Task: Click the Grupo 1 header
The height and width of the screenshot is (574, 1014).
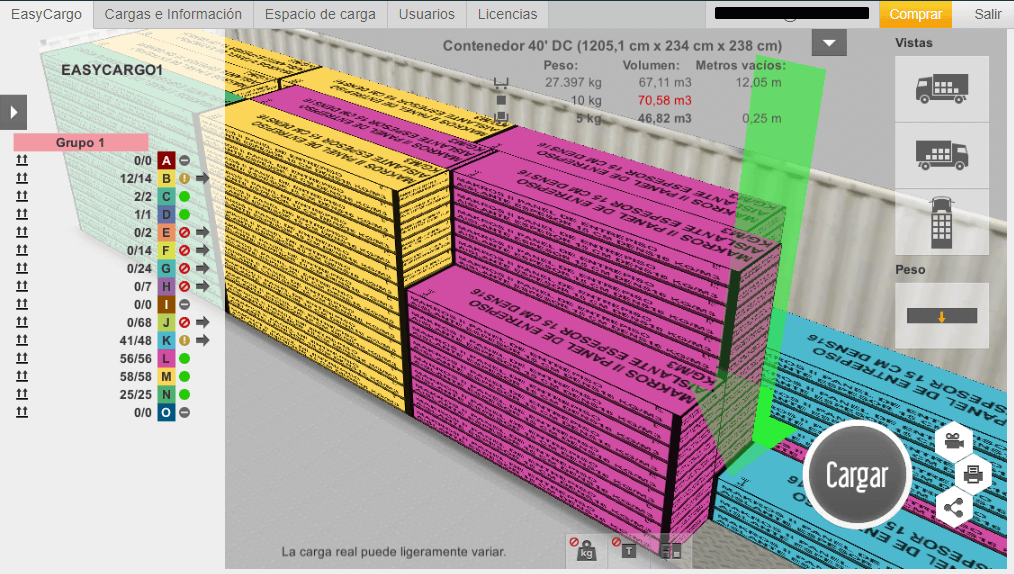Action: click(81, 143)
